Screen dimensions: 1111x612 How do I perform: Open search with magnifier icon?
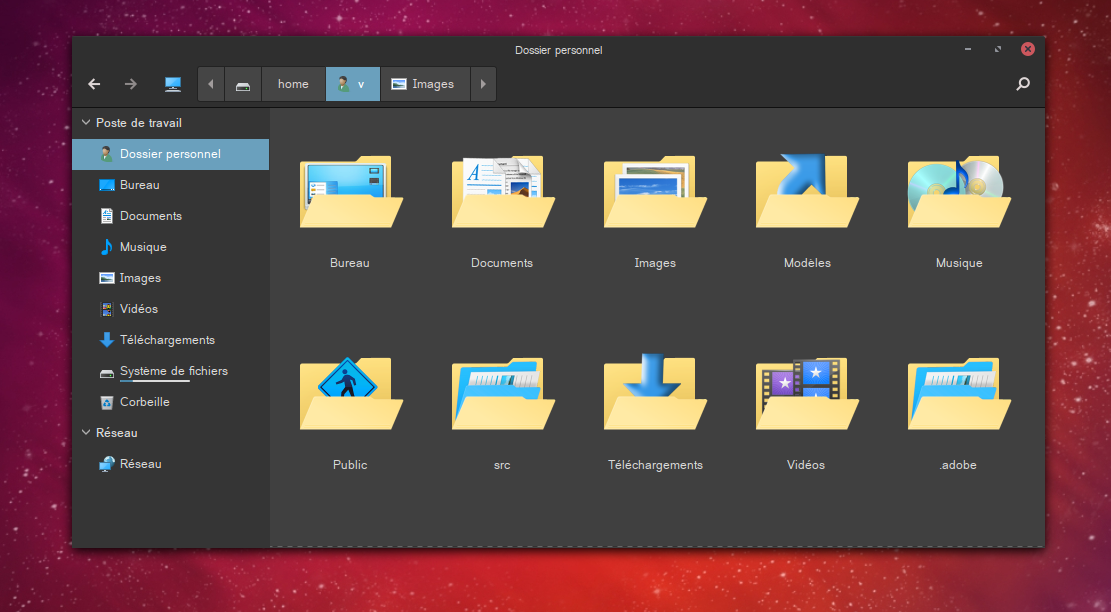[x=1023, y=84]
